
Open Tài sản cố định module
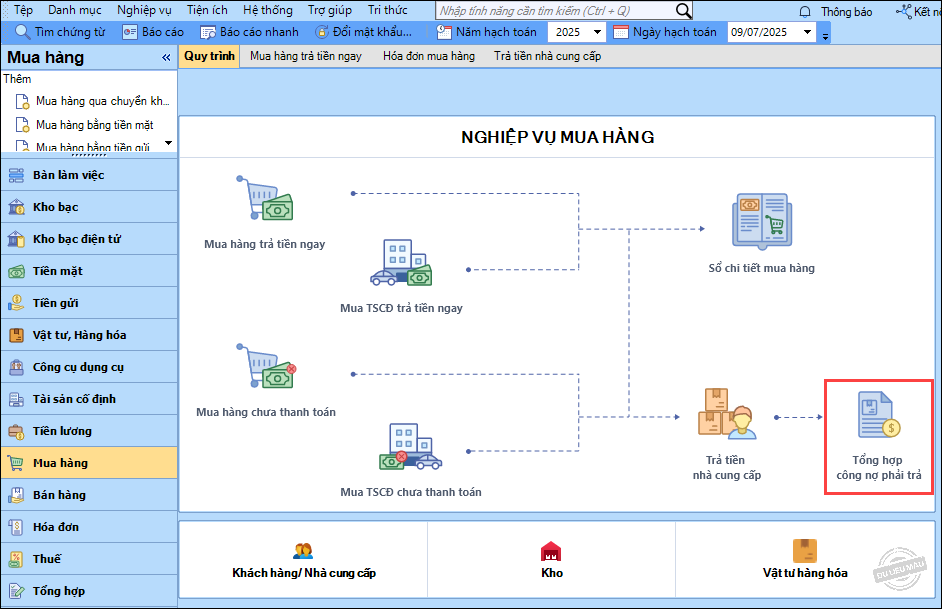point(89,399)
